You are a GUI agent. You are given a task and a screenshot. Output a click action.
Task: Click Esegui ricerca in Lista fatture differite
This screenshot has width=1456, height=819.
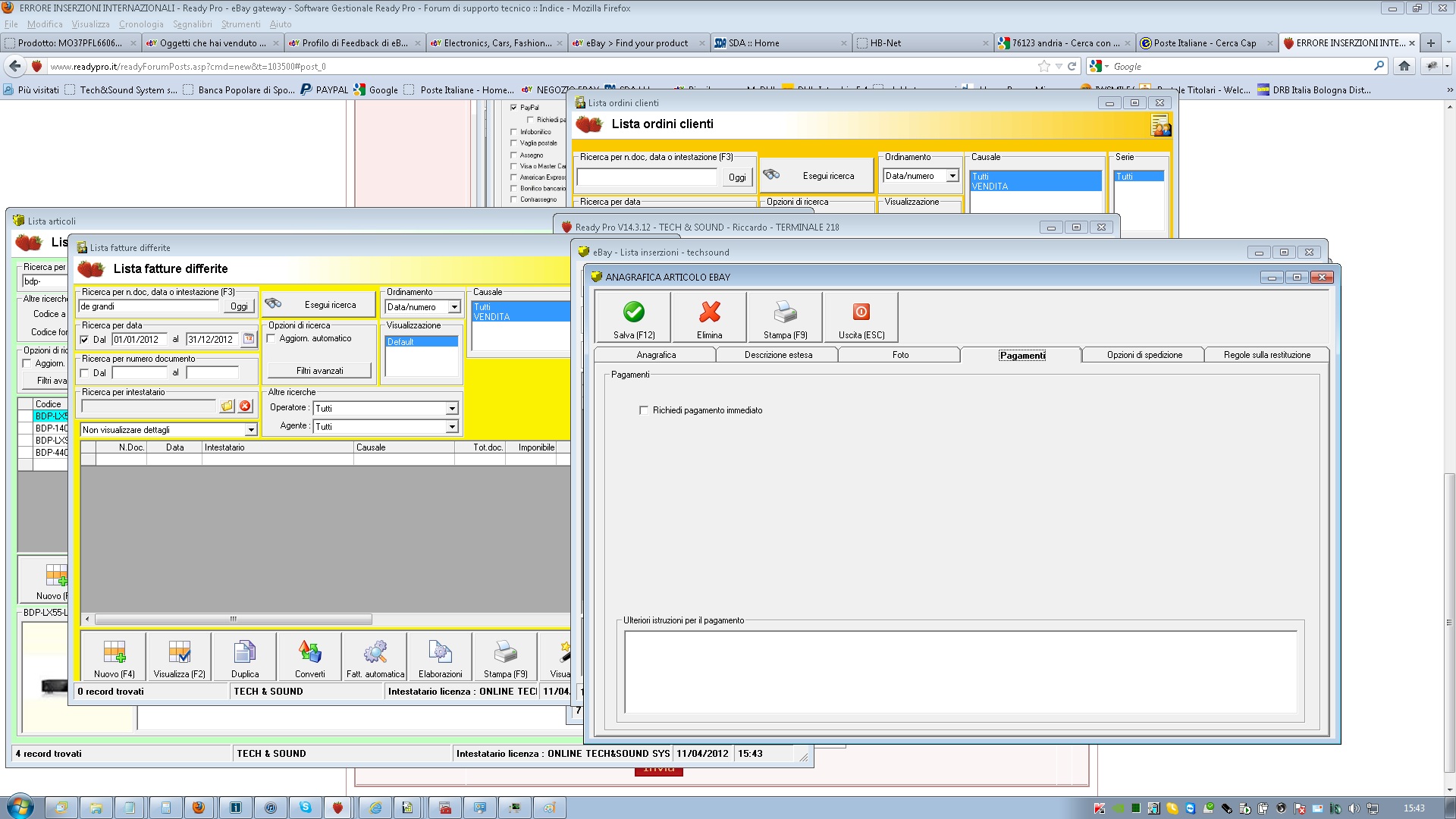[x=319, y=305]
